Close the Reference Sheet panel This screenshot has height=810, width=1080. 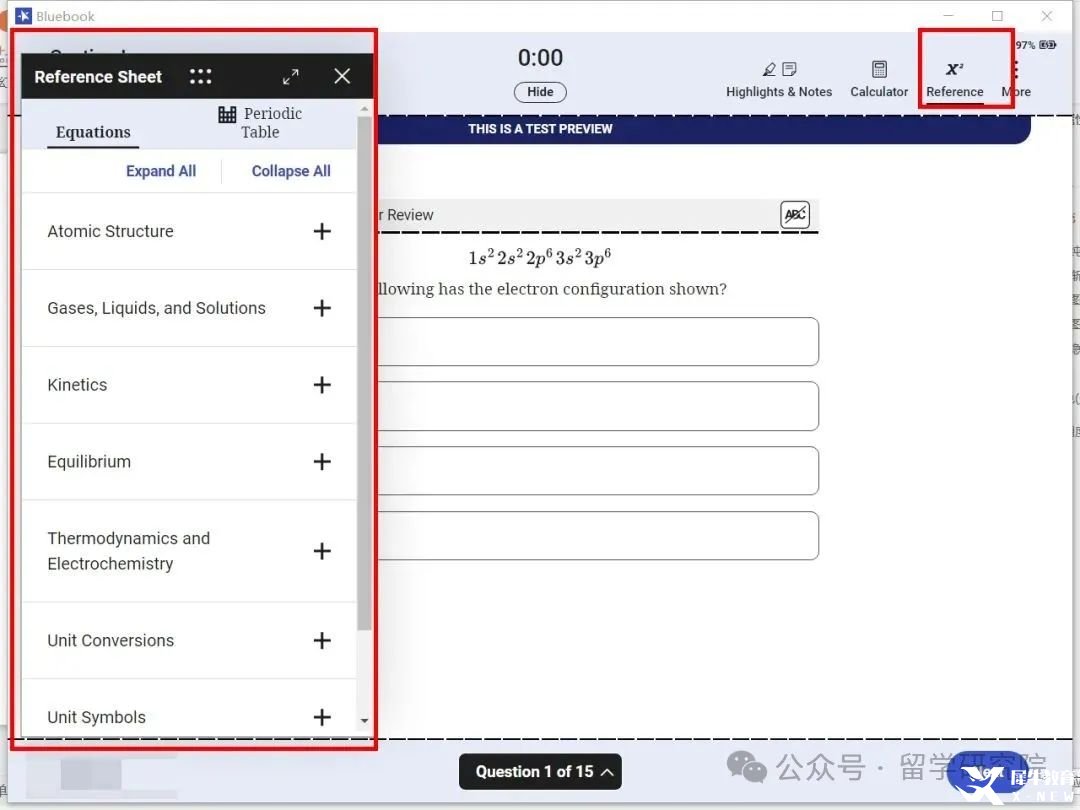click(x=342, y=76)
